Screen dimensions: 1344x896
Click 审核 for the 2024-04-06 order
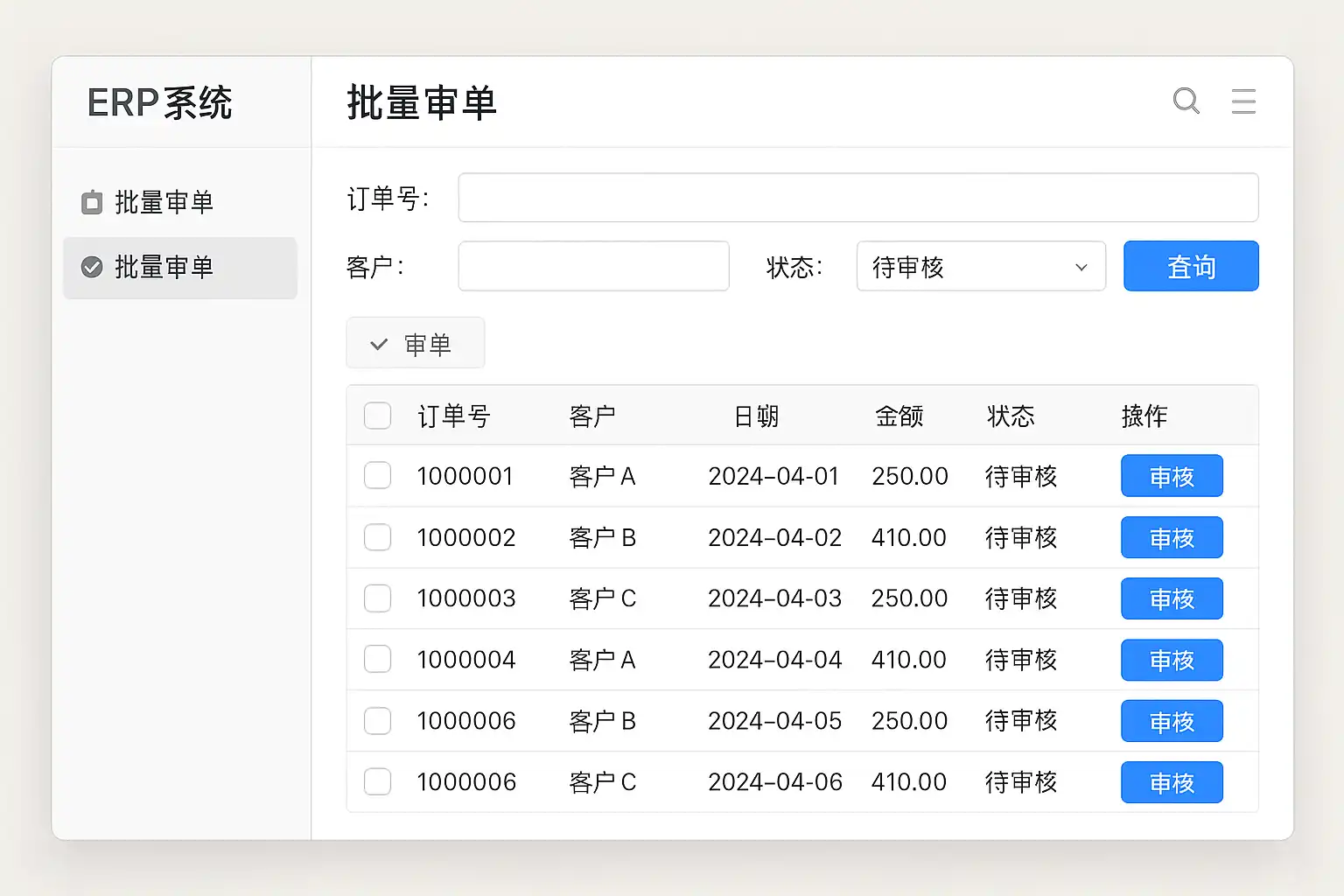click(1172, 782)
